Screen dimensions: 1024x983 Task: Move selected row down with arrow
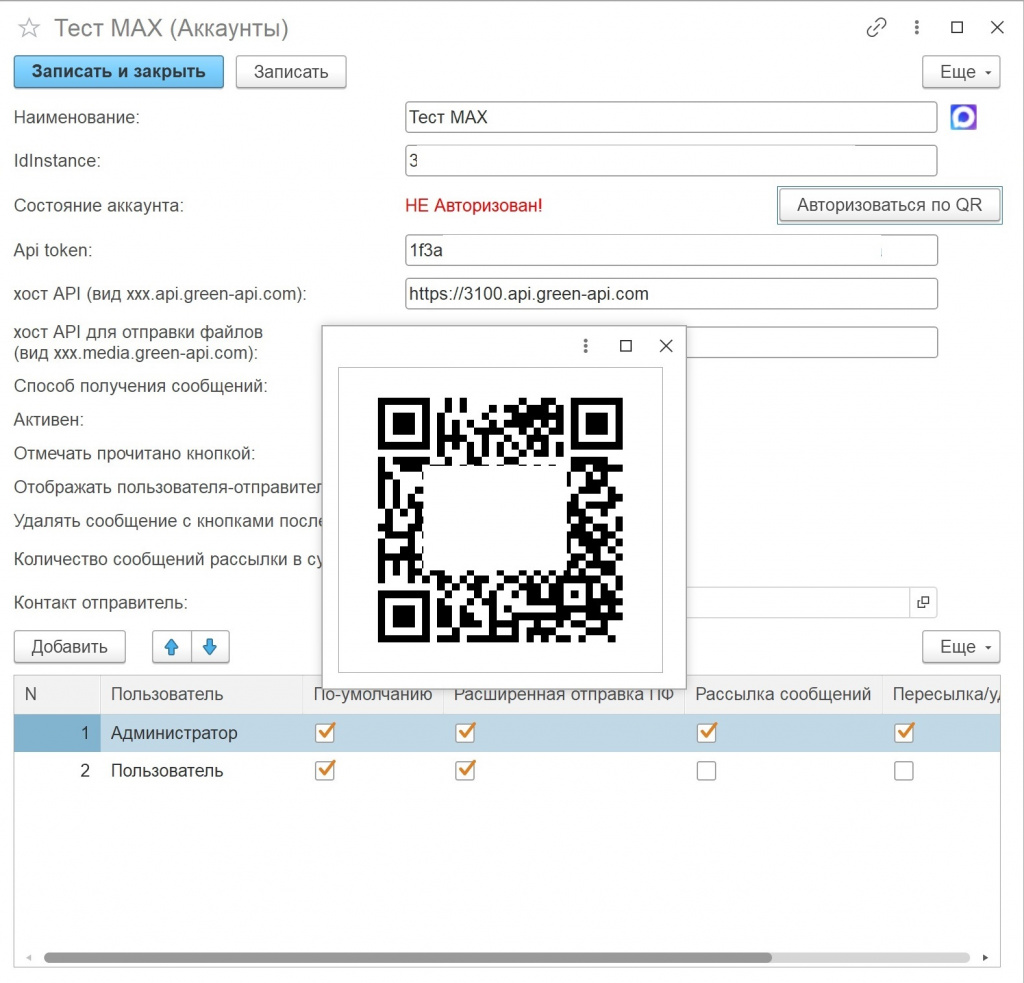210,647
